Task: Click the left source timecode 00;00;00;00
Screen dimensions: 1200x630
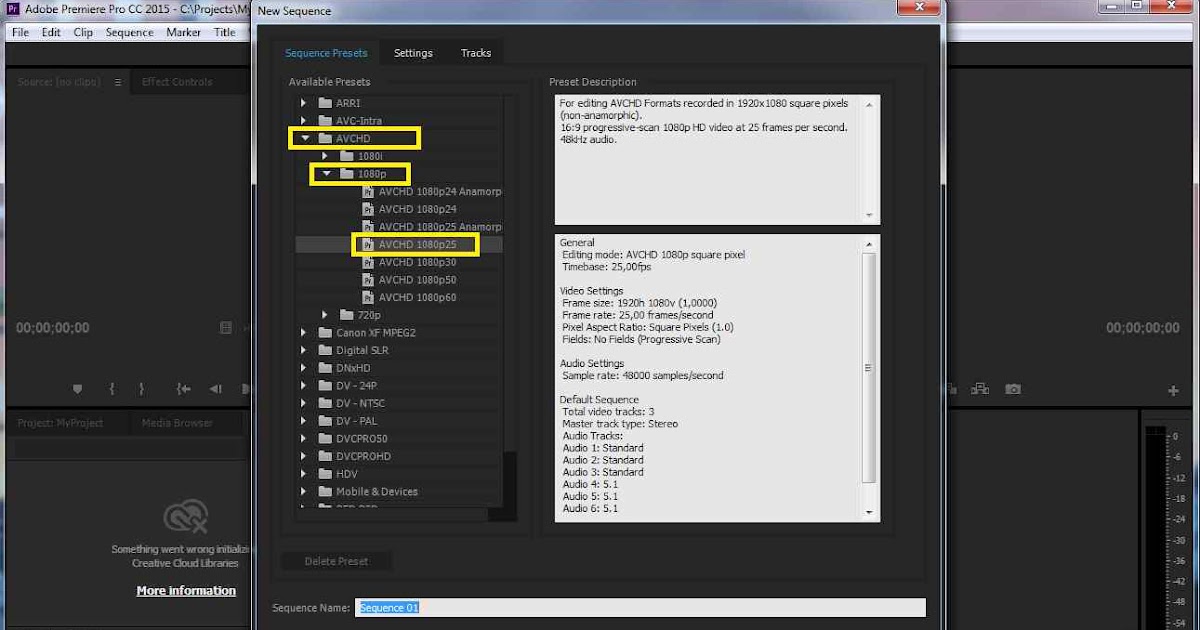Action: (52, 327)
